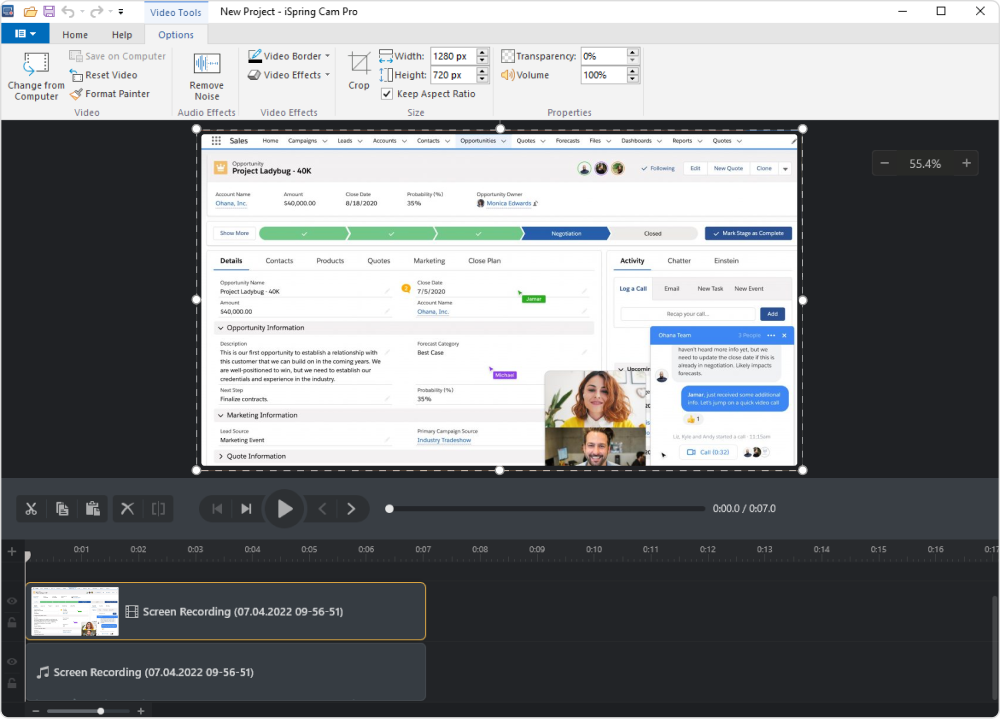This screenshot has width=1000, height=719.
Task: Open the Video Effects dropdown
Action: point(289,75)
